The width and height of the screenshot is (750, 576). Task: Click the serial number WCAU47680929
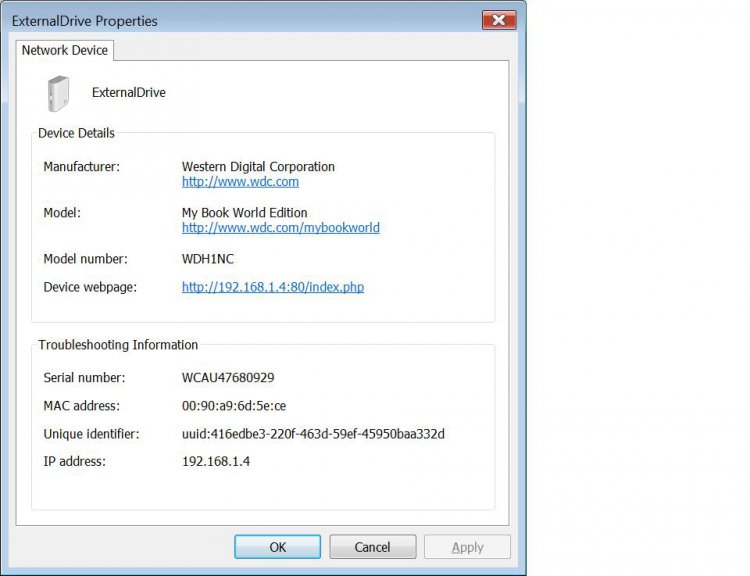point(228,377)
